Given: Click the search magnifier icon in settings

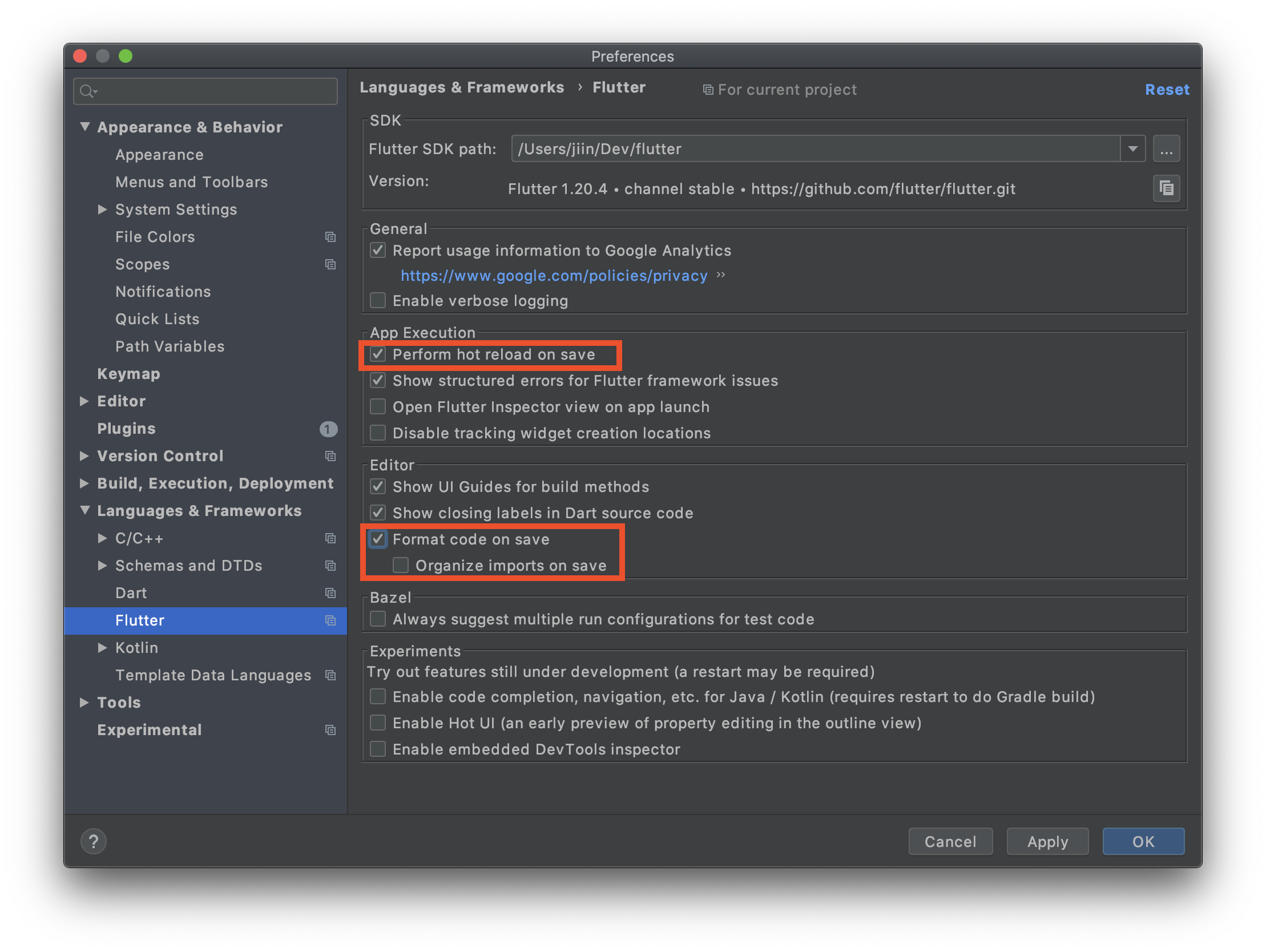Looking at the screenshot, I should click(87, 91).
